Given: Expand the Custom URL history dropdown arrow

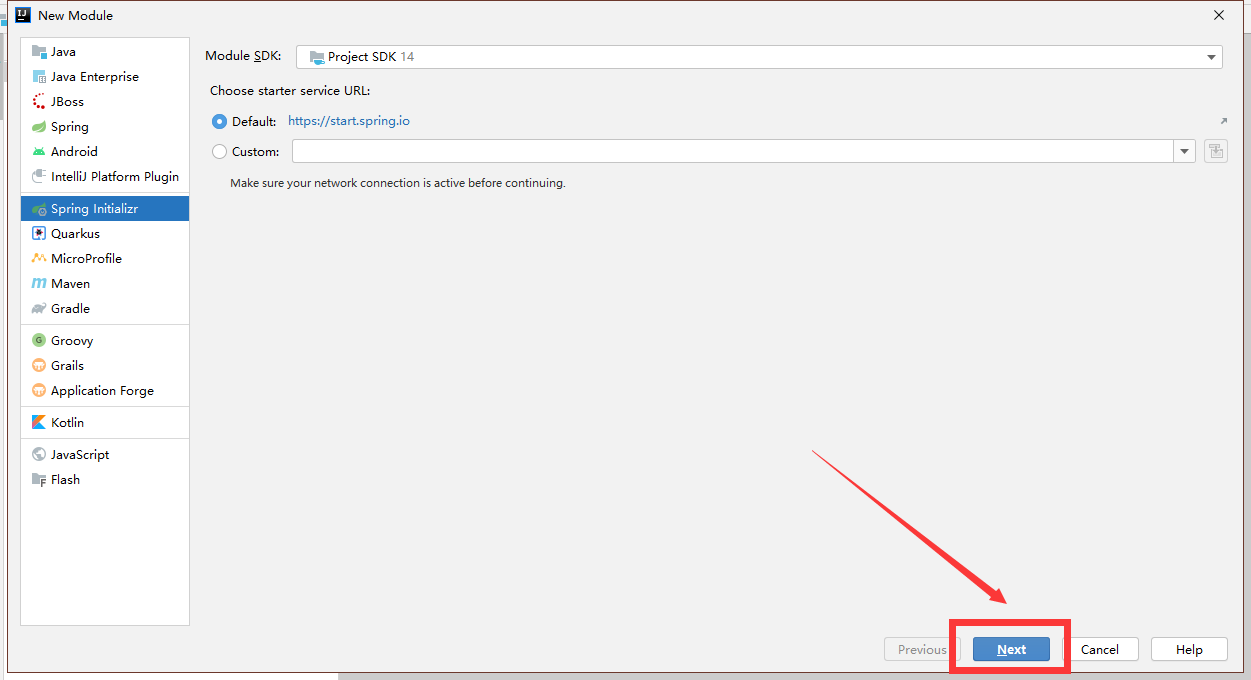Looking at the screenshot, I should point(1185,152).
